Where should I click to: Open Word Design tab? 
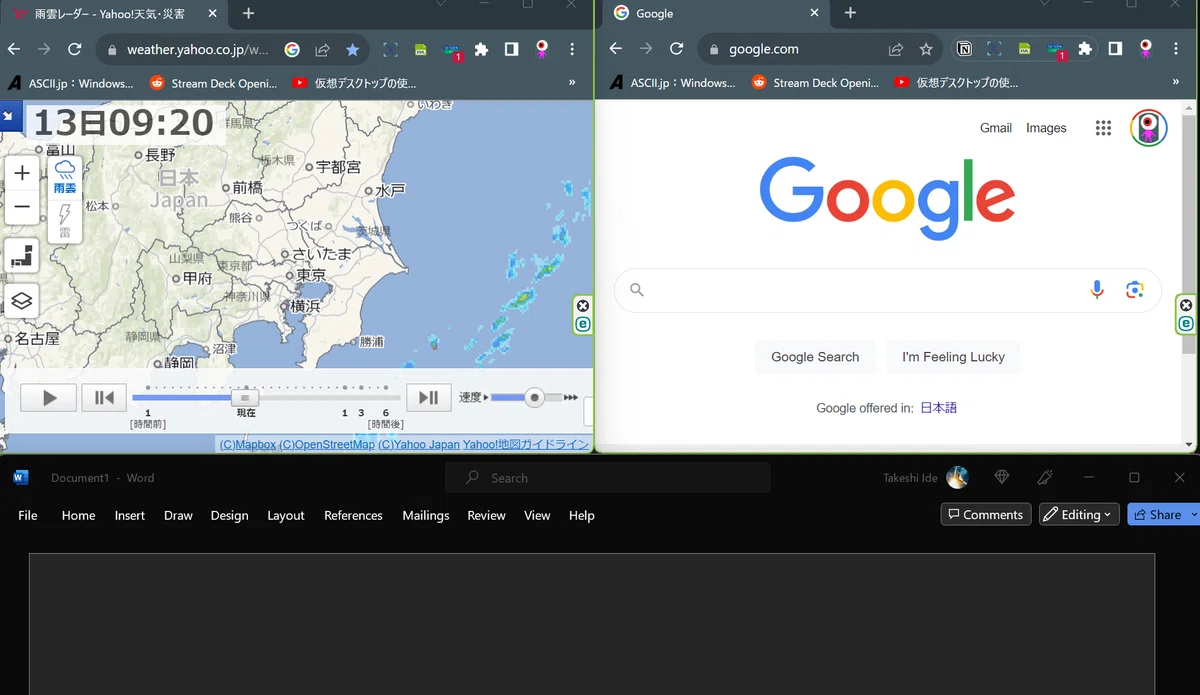click(x=229, y=515)
